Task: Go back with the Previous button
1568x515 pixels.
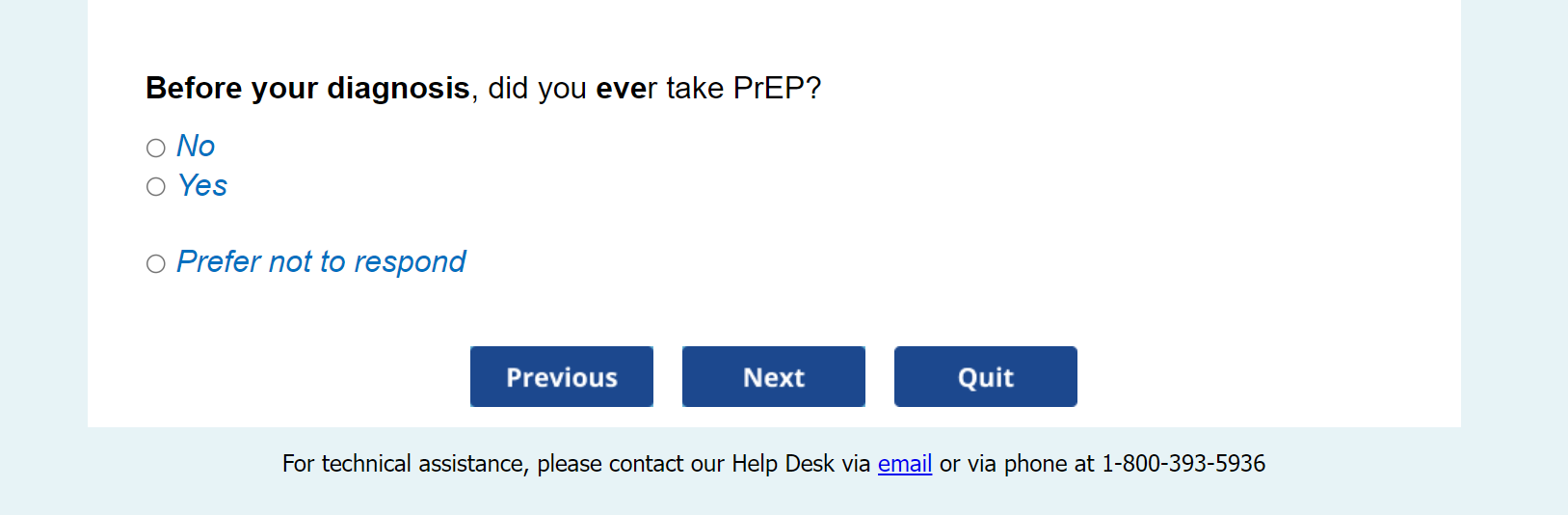Action: [x=562, y=377]
